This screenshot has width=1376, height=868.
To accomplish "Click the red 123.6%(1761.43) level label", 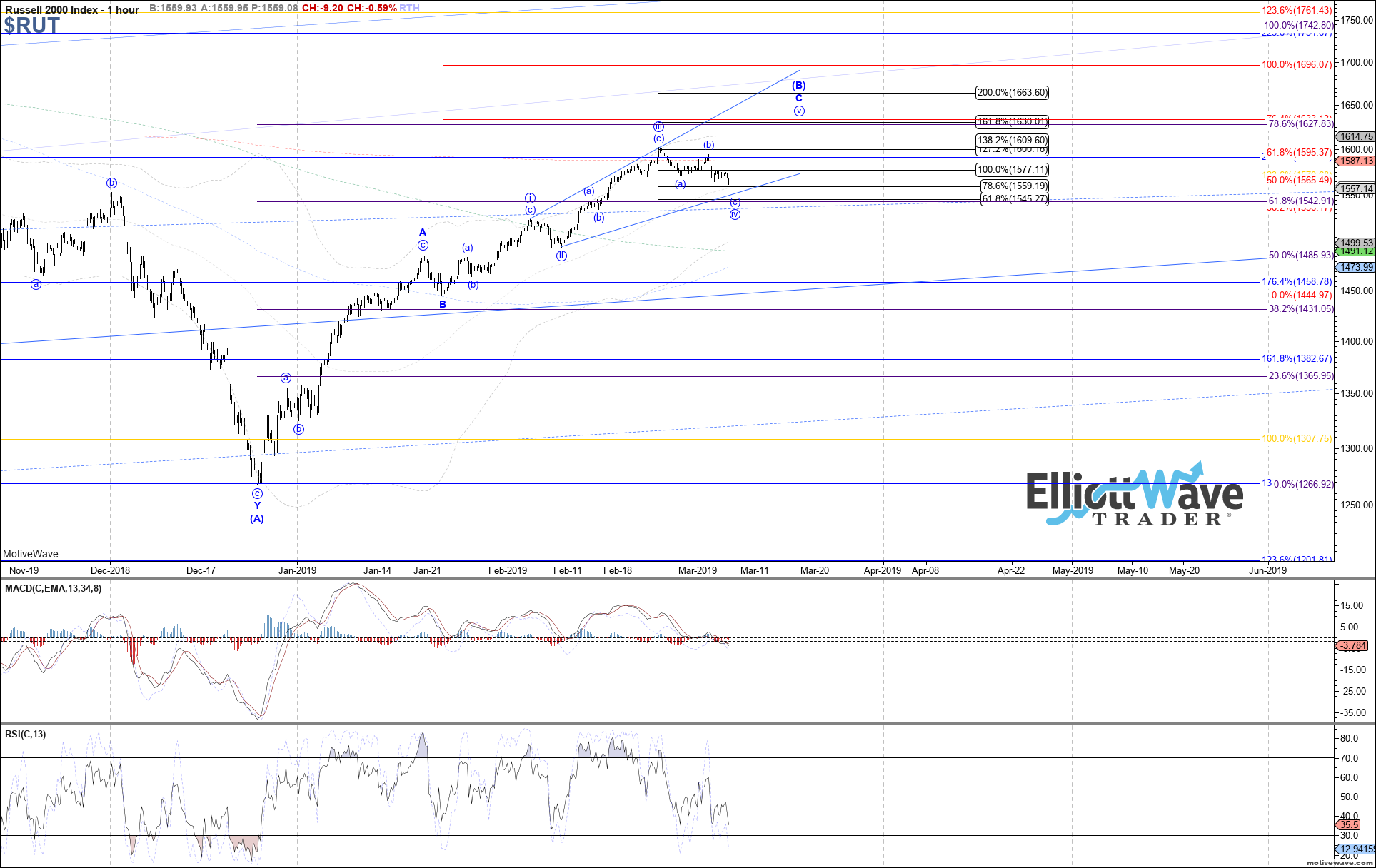I will (x=1297, y=11).
